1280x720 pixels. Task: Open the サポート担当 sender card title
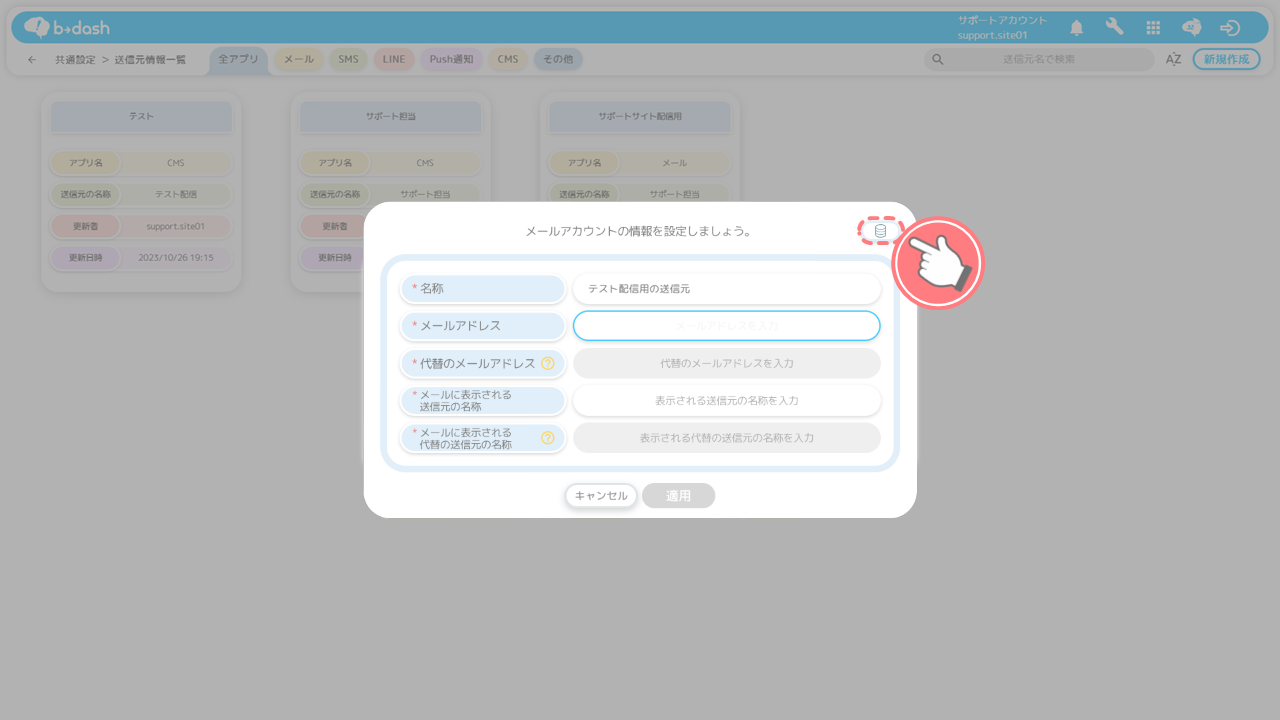pos(391,116)
